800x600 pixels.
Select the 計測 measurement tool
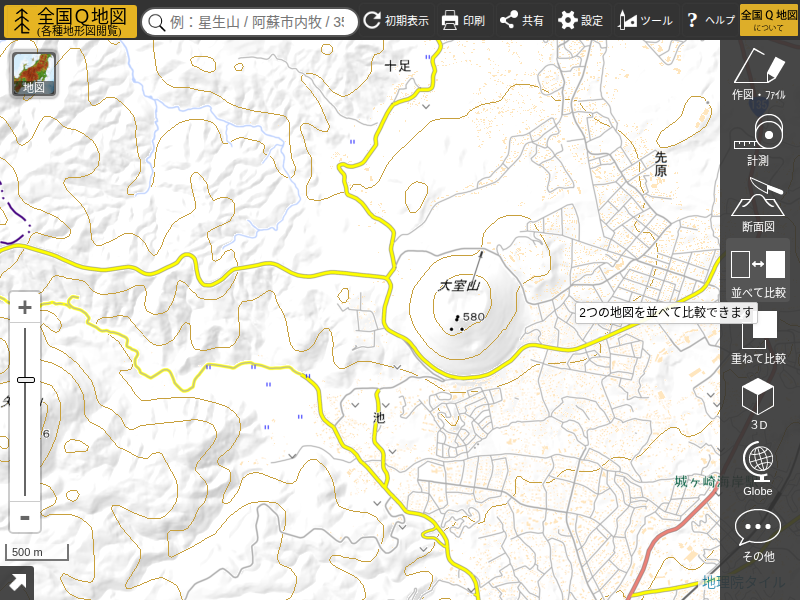coord(758,140)
